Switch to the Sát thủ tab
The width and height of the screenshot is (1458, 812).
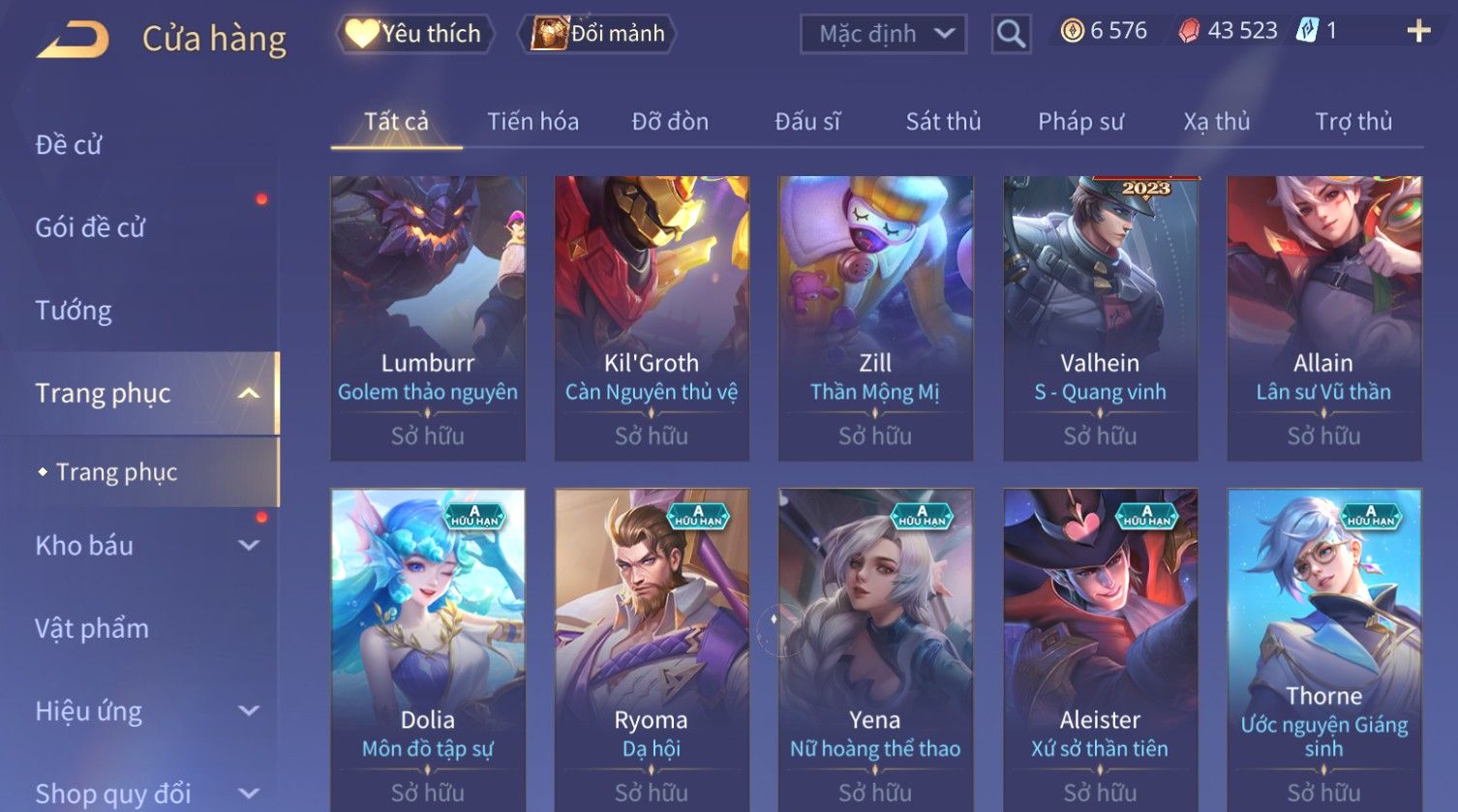click(x=943, y=121)
